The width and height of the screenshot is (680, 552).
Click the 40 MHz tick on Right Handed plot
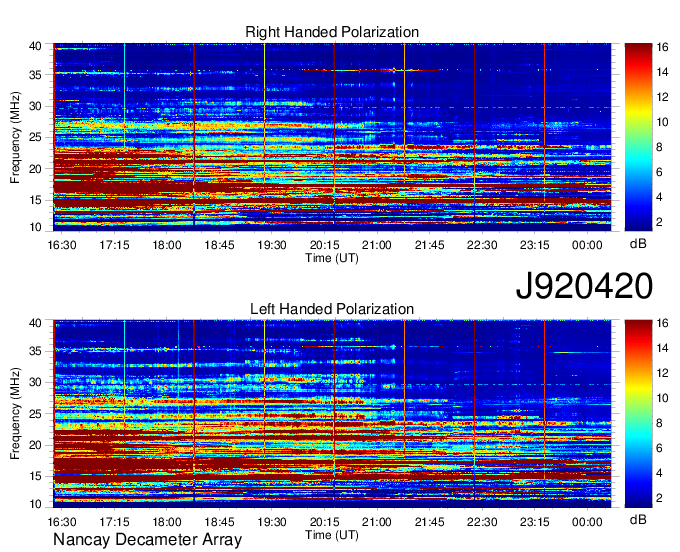35,46
